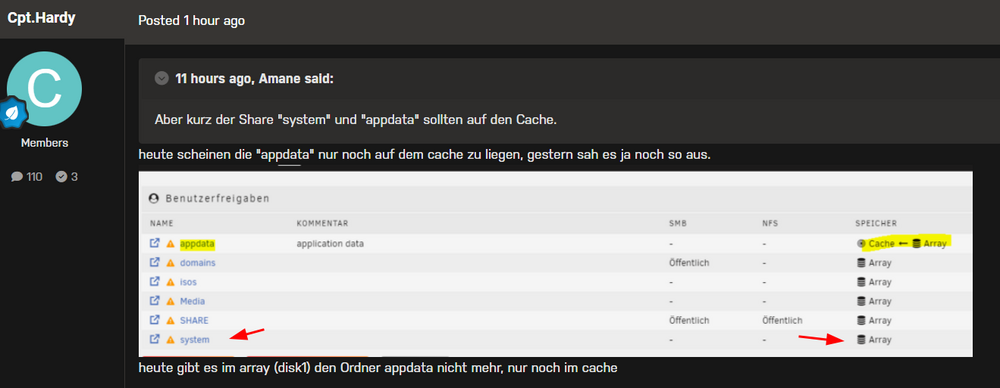The width and height of the screenshot is (1000, 388).
Task: Click the speech bubble post count icon
Action: [17, 177]
